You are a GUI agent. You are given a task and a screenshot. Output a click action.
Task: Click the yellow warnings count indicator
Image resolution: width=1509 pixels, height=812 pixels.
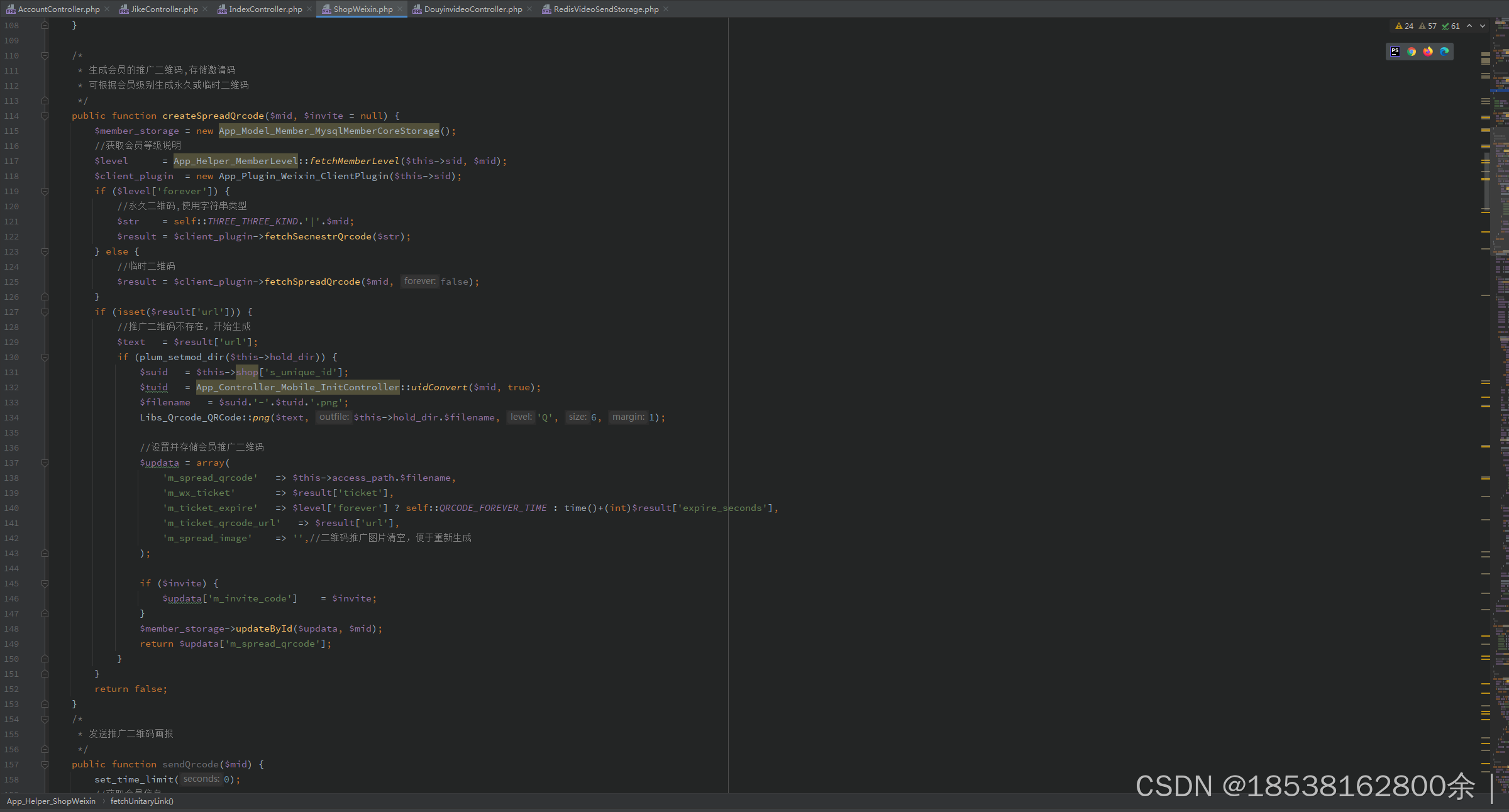pyautogui.click(x=1404, y=26)
